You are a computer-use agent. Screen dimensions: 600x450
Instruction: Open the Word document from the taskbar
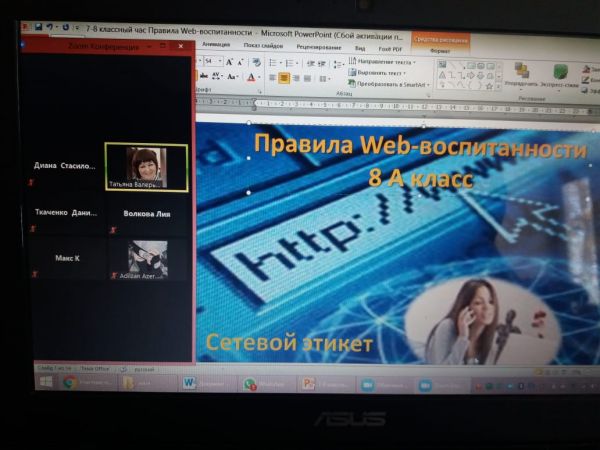pos(189,383)
